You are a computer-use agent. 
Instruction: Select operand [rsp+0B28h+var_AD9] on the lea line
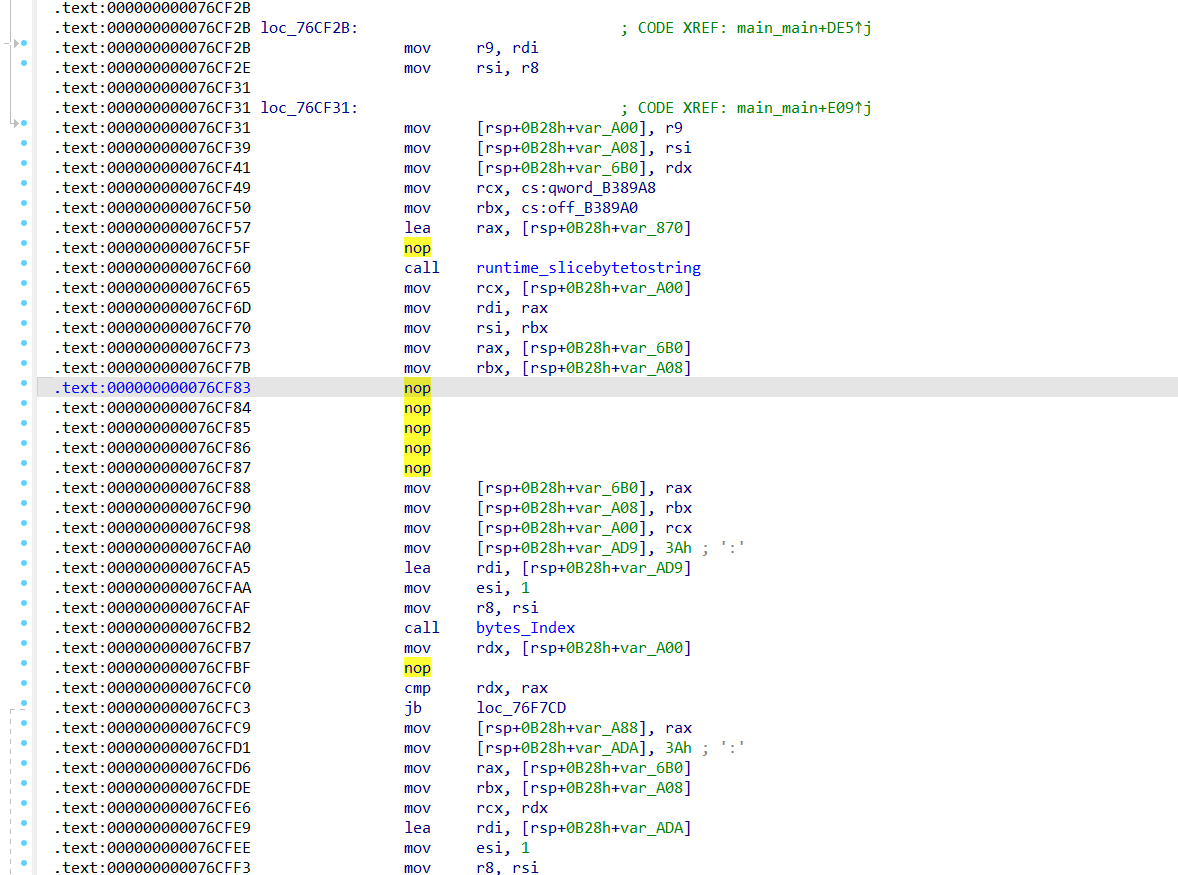click(x=606, y=568)
